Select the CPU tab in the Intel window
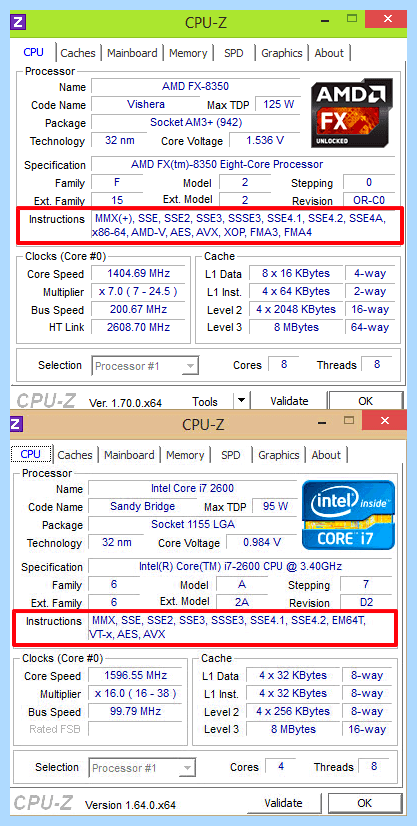 point(31,455)
